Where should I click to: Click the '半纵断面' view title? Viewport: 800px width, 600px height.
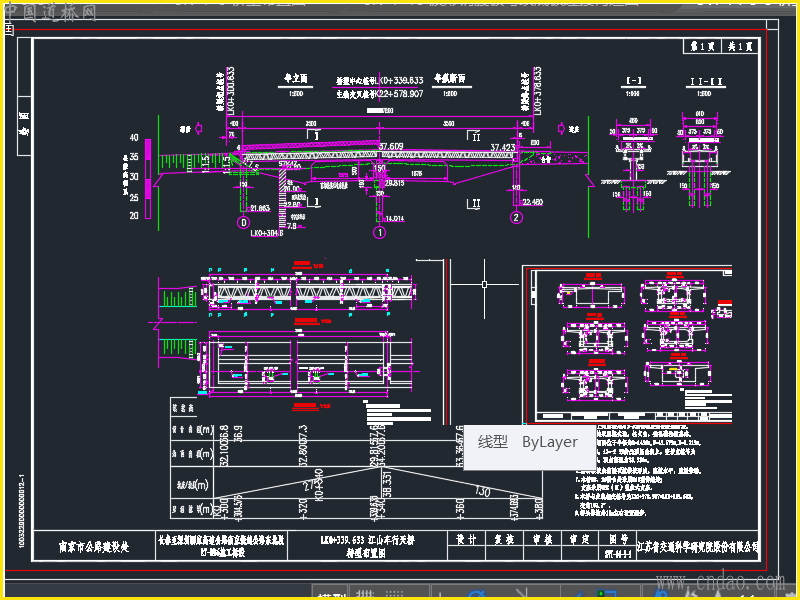tap(450, 78)
